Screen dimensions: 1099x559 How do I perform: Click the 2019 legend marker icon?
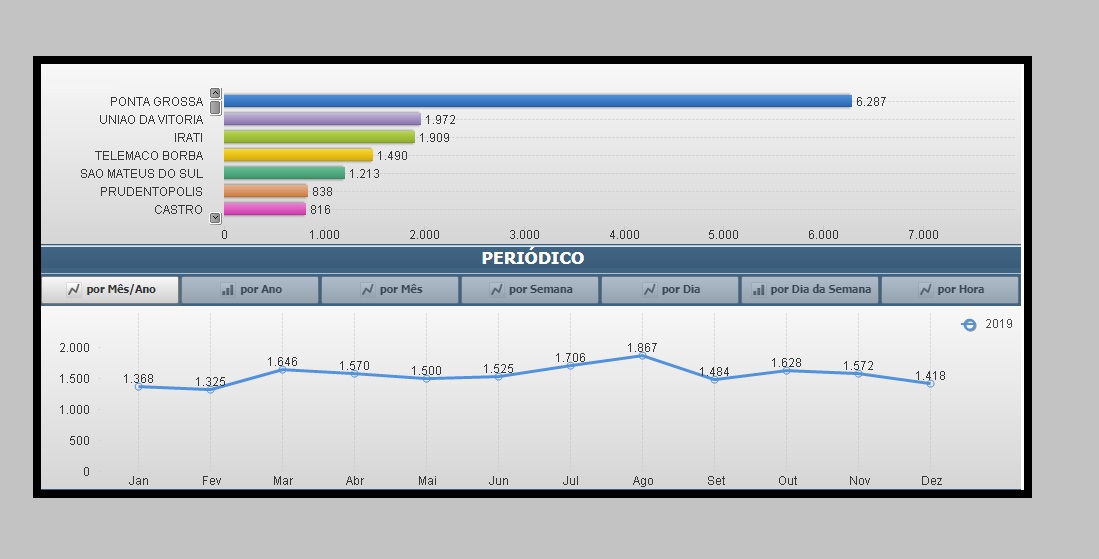click(968, 325)
